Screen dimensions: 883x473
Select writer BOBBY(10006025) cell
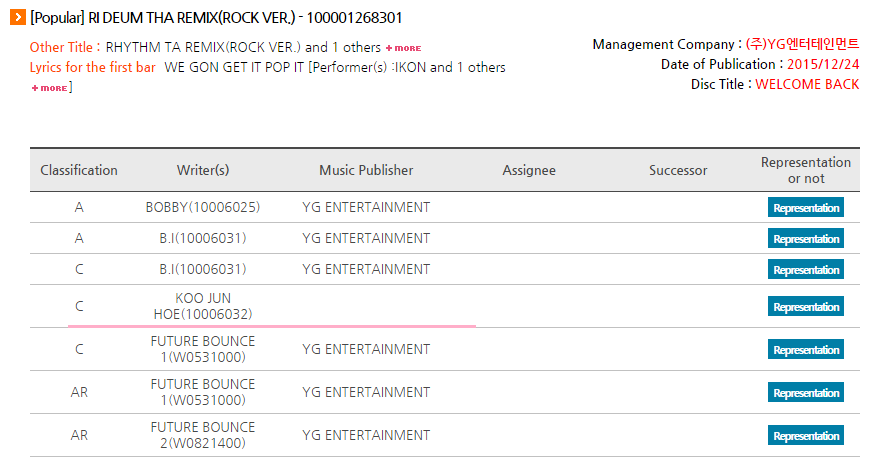pyautogui.click(x=203, y=207)
